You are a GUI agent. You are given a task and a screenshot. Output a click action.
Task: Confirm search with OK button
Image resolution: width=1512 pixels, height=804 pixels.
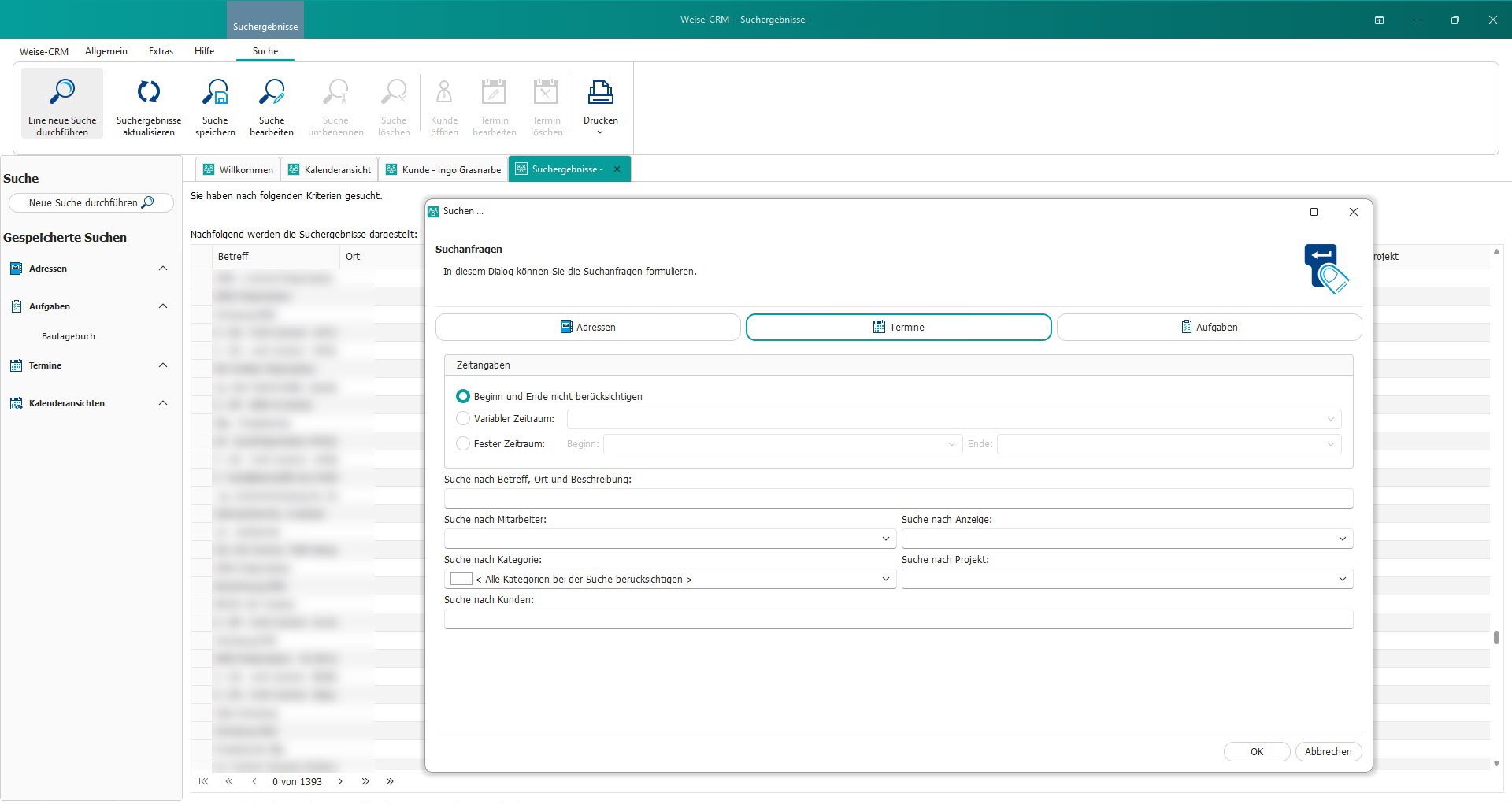click(x=1256, y=752)
